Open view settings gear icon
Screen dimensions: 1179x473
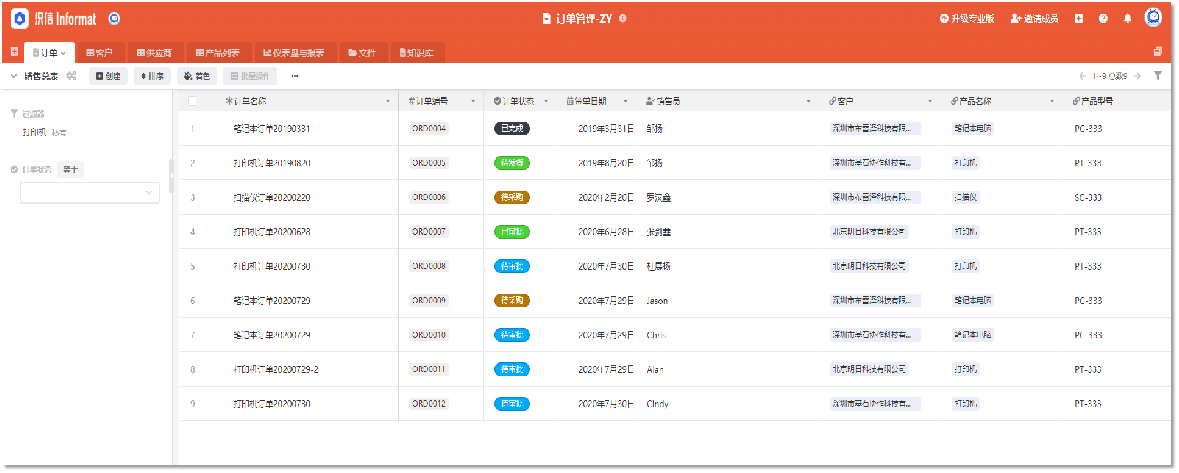pyautogui.click(x=71, y=76)
